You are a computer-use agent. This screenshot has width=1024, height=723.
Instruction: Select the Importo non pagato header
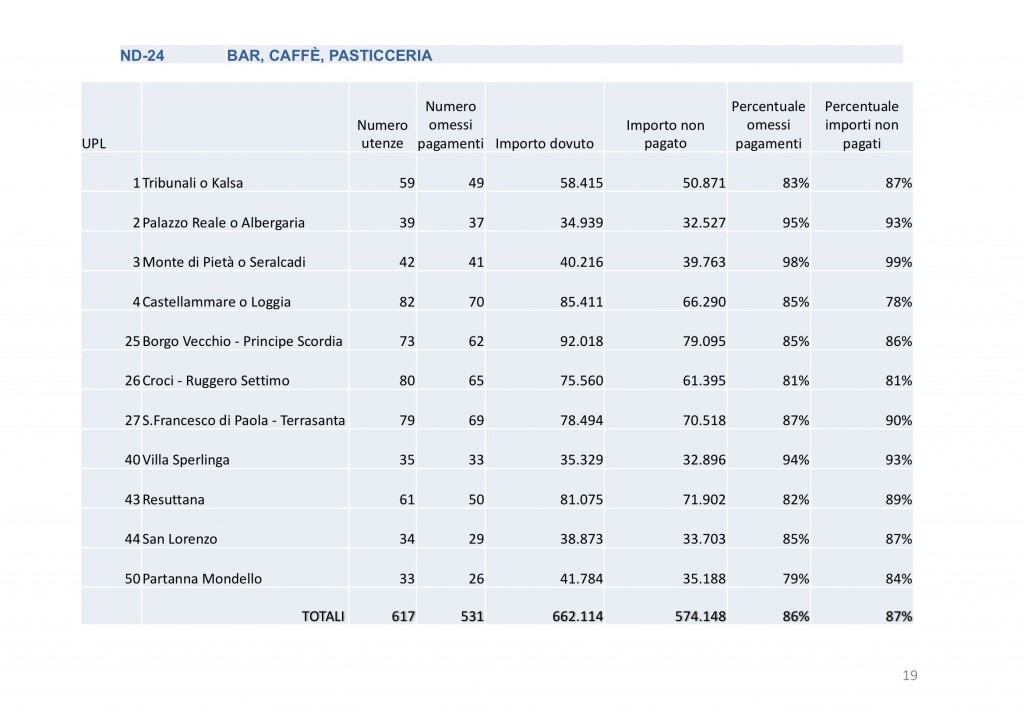click(x=665, y=134)
